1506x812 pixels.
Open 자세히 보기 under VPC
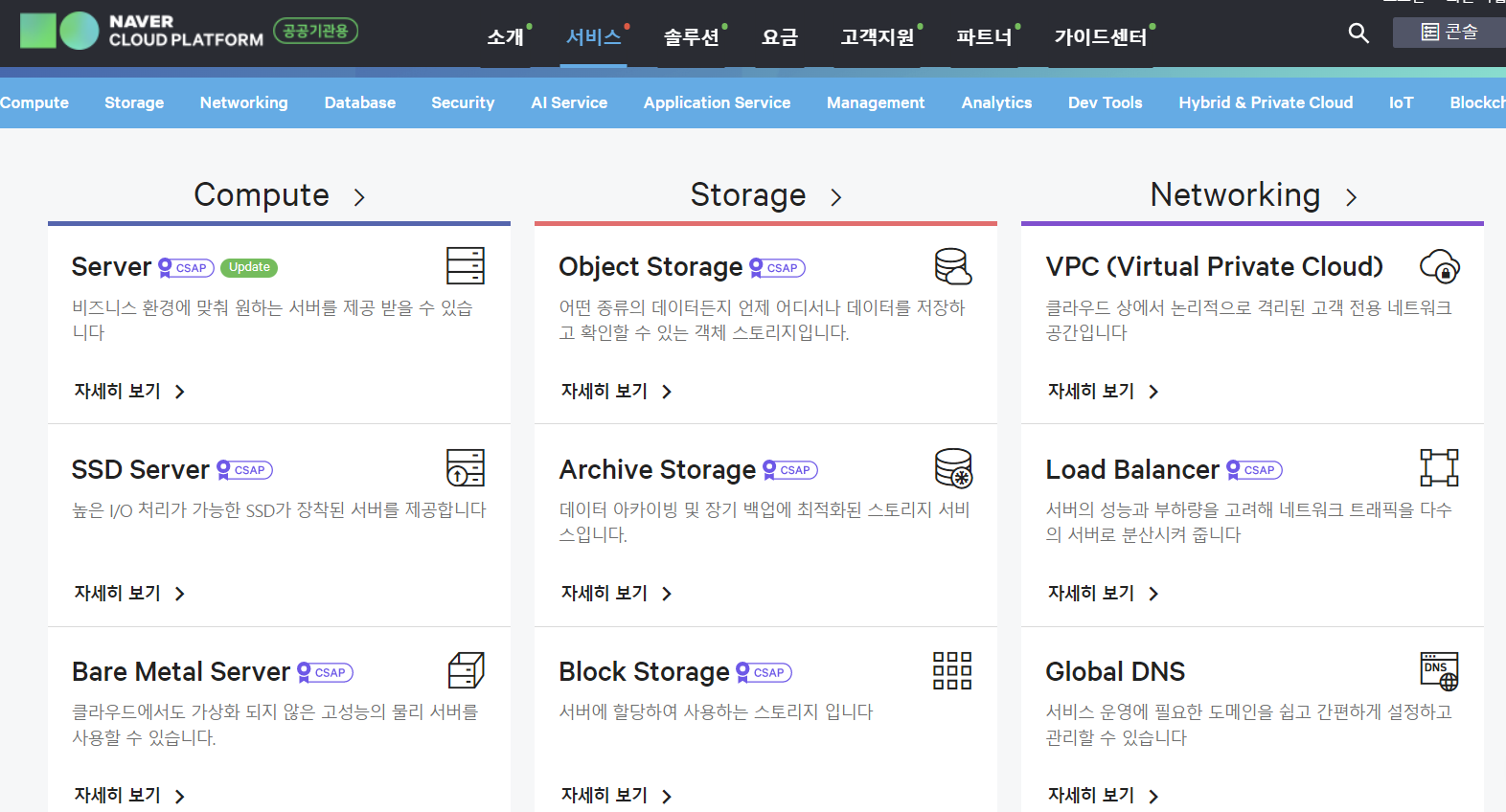pyautogui.click(x=1103, y=391)
